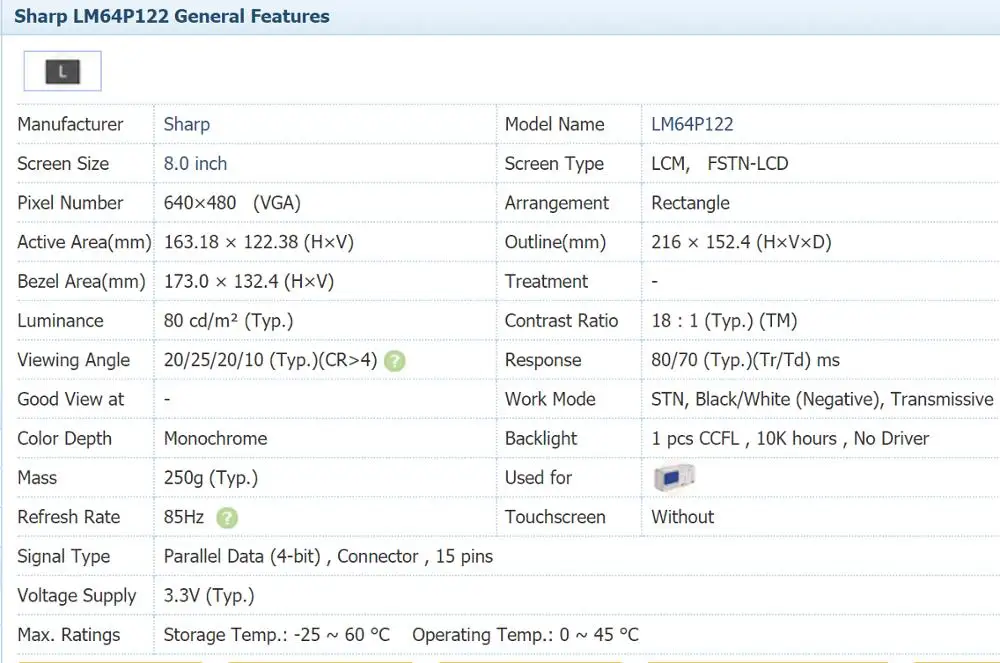The image size is (1000, 663).
Task: Select the 85Hz refresh rate value
Action: pos(184,517)
